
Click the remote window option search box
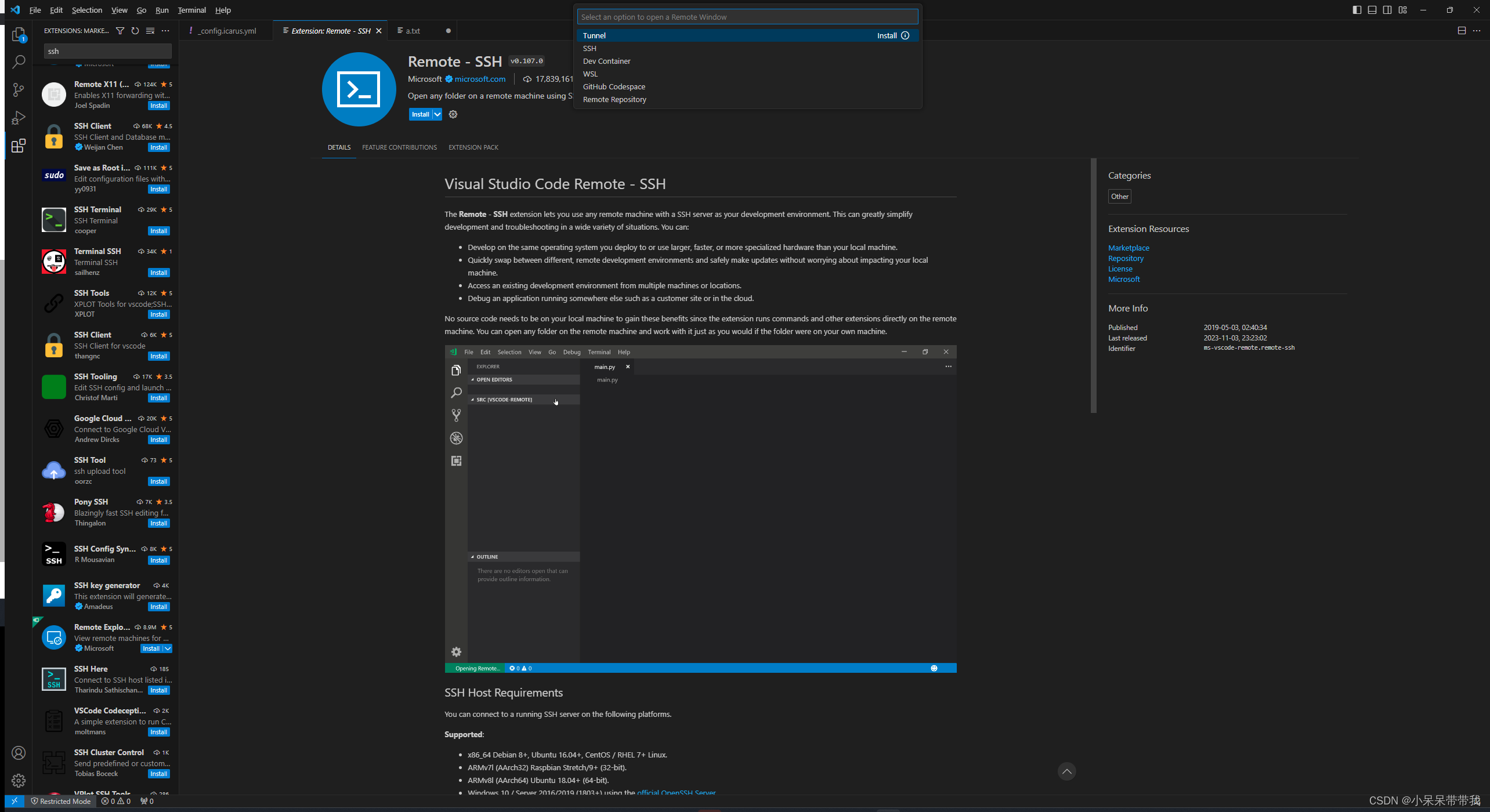(747, 17)
